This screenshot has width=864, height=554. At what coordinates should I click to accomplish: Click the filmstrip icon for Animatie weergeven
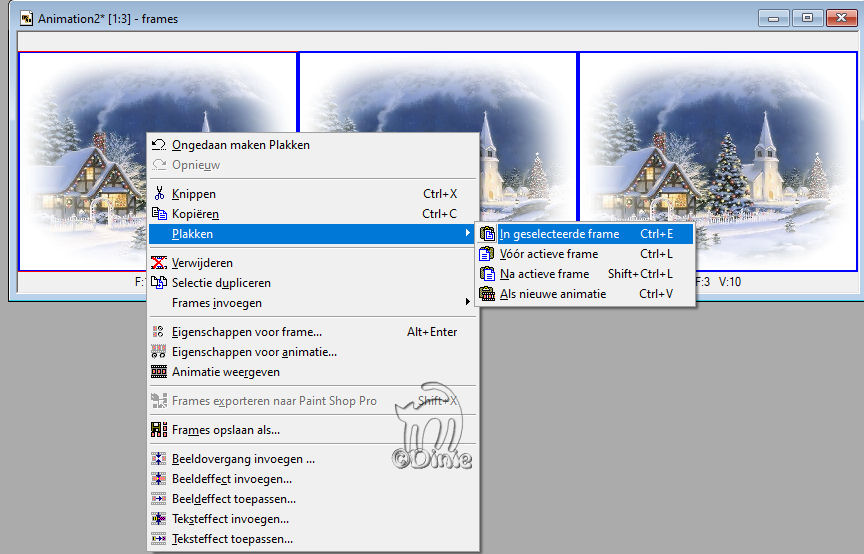click(x=158, y=372)
